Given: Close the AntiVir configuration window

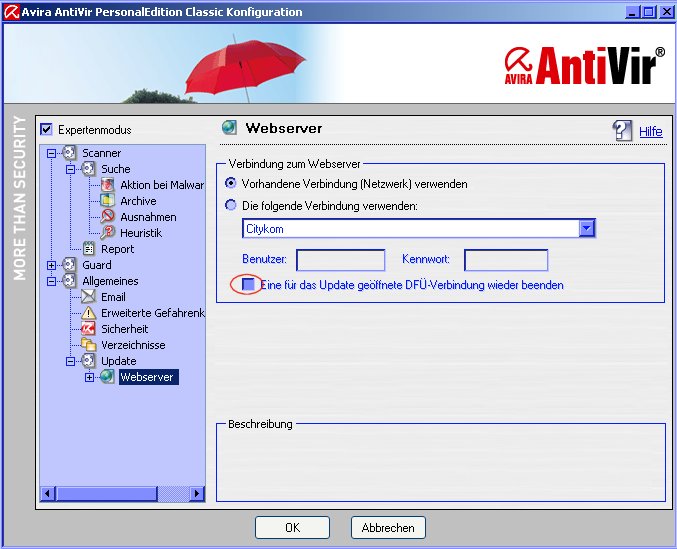Looking at the screenshot, I should pos(666,12).
